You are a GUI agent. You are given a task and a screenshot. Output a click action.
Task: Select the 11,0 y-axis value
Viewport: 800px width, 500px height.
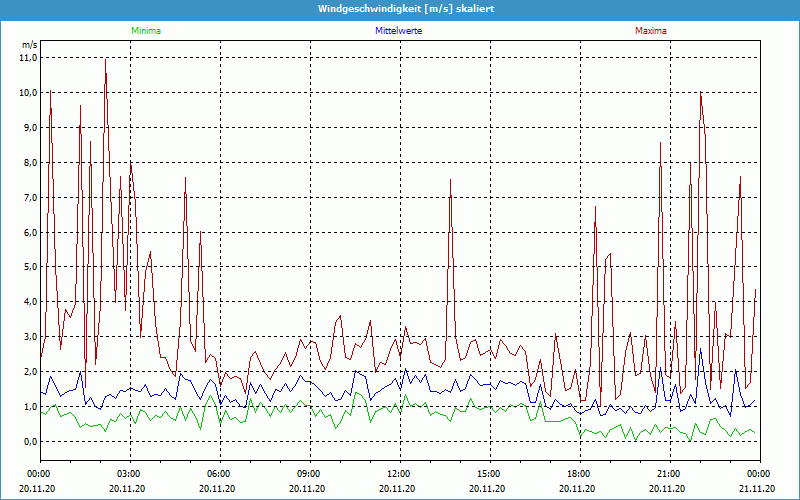point(28,58)
